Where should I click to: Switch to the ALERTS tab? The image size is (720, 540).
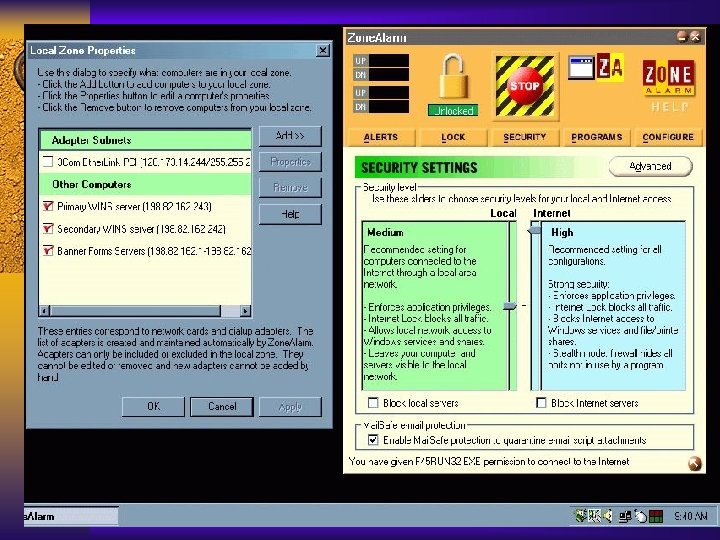(x=381, y=137)
